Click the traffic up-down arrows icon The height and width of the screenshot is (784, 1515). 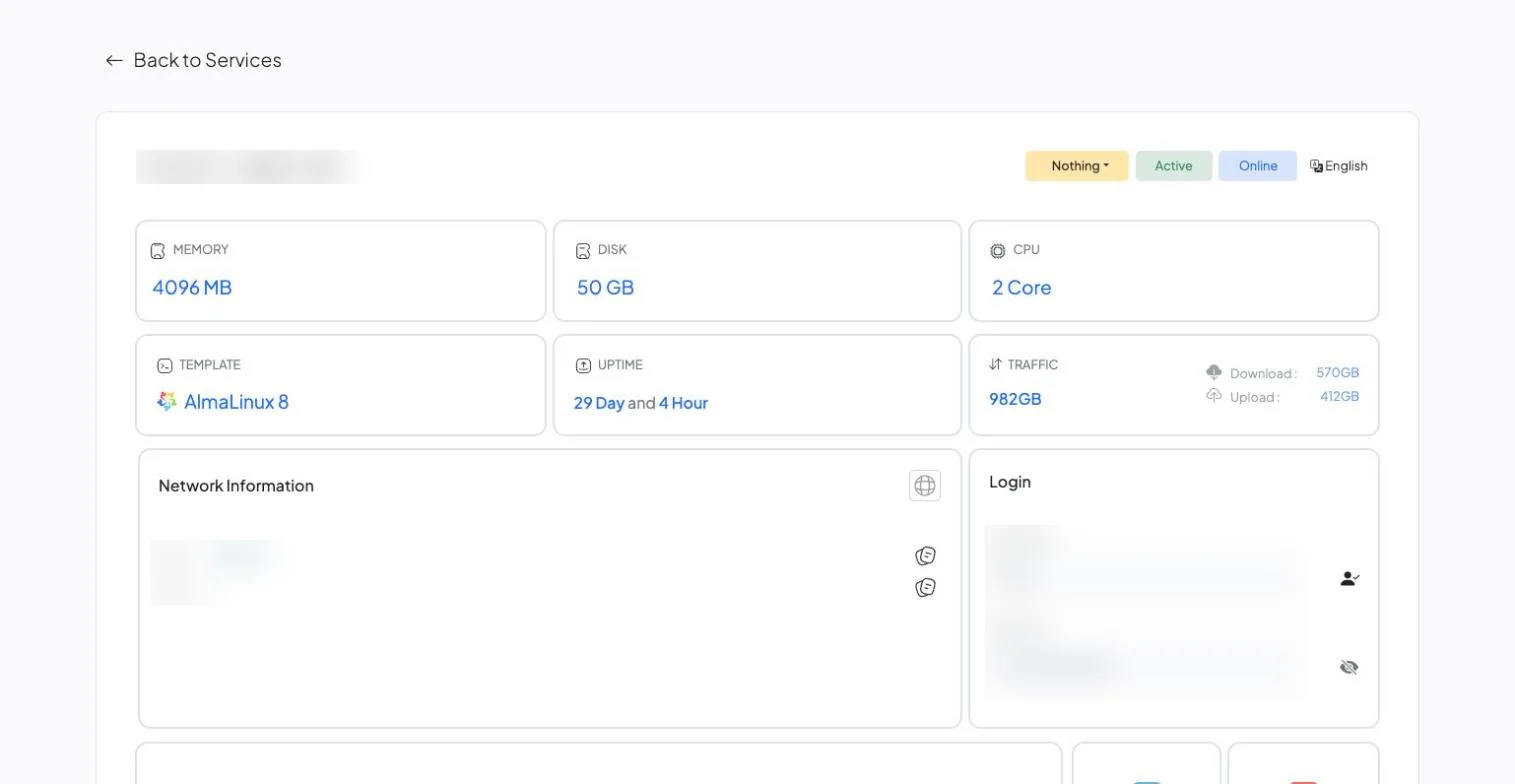click(x=995, y=364)
